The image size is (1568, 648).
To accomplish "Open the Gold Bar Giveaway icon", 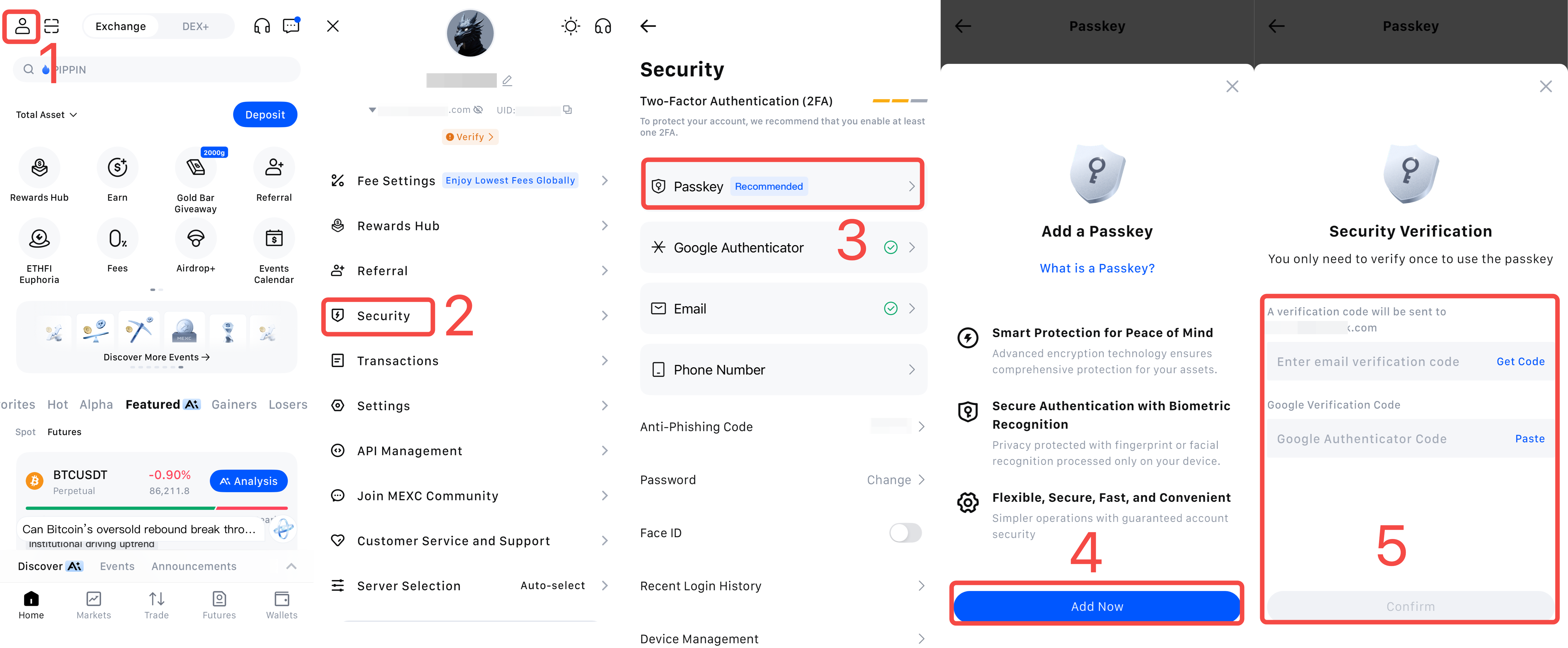I will [195, 167].
